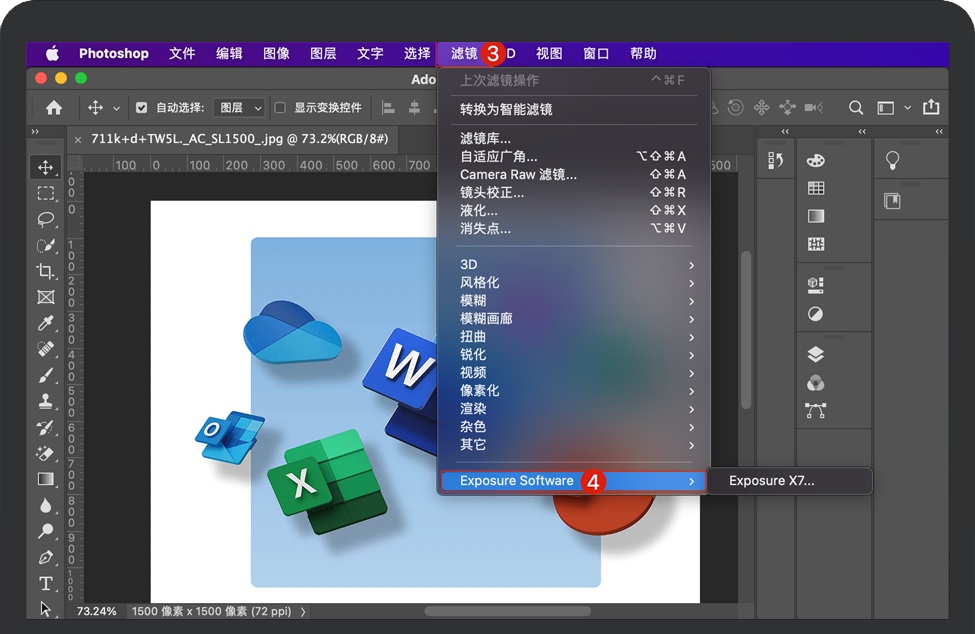
Task: Select the Gradient tool
Action: [45, 479]
